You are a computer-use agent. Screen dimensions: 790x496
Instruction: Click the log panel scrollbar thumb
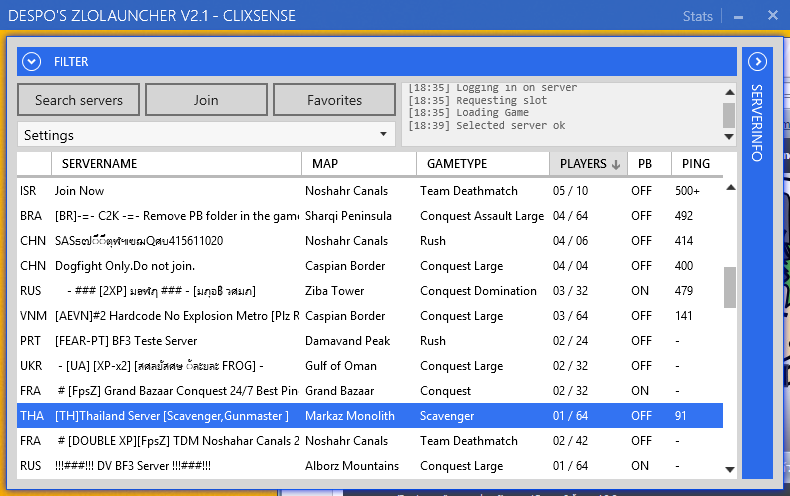pyautogui.click(x=729, y=115)
